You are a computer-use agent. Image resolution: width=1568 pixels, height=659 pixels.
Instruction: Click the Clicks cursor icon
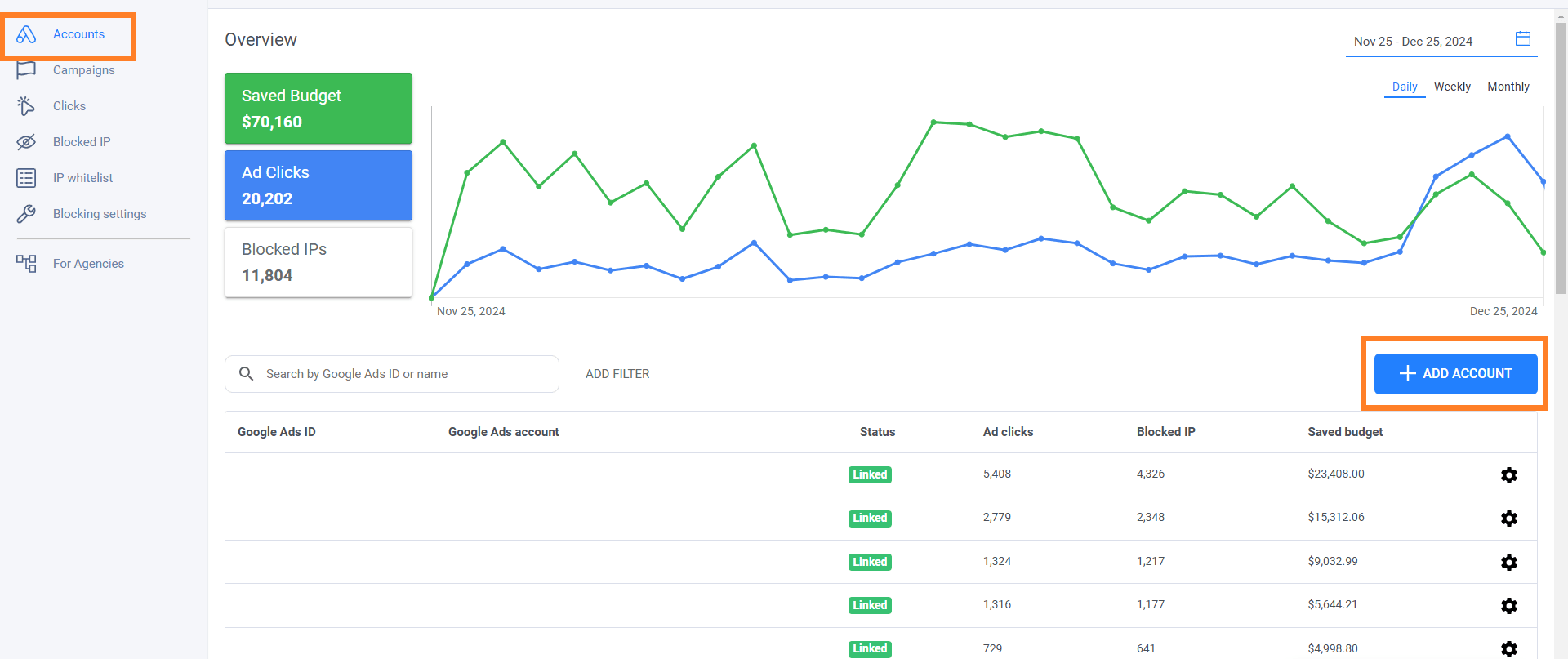point(26,106)
